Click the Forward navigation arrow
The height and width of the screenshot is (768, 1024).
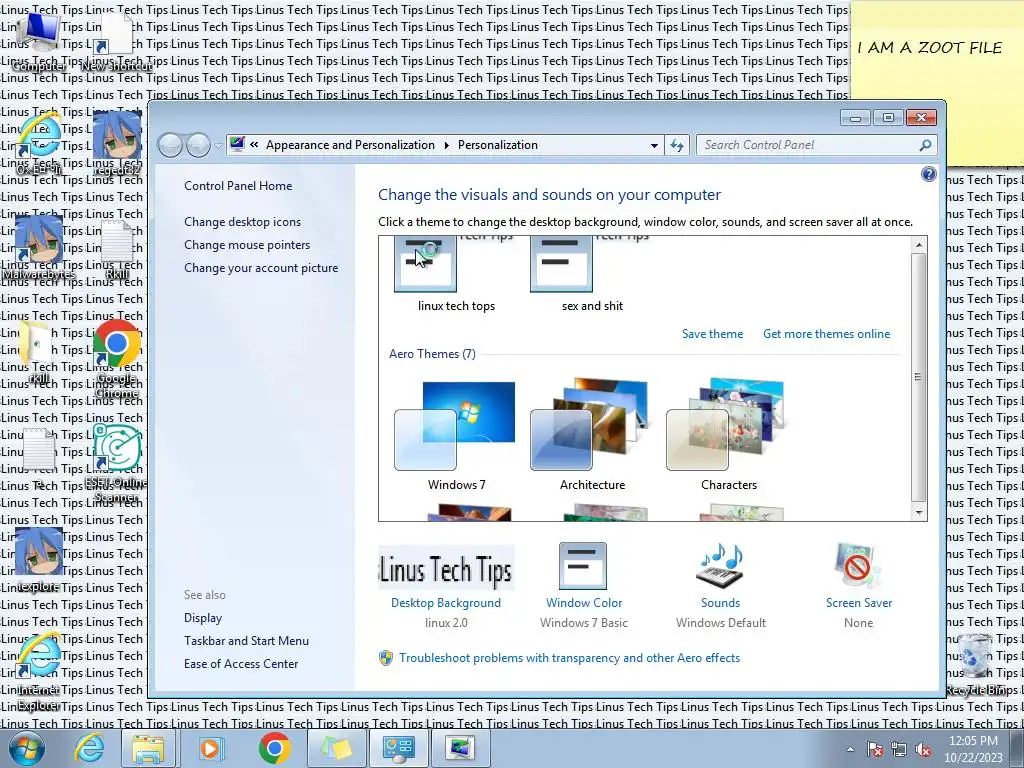coord(198,145)
